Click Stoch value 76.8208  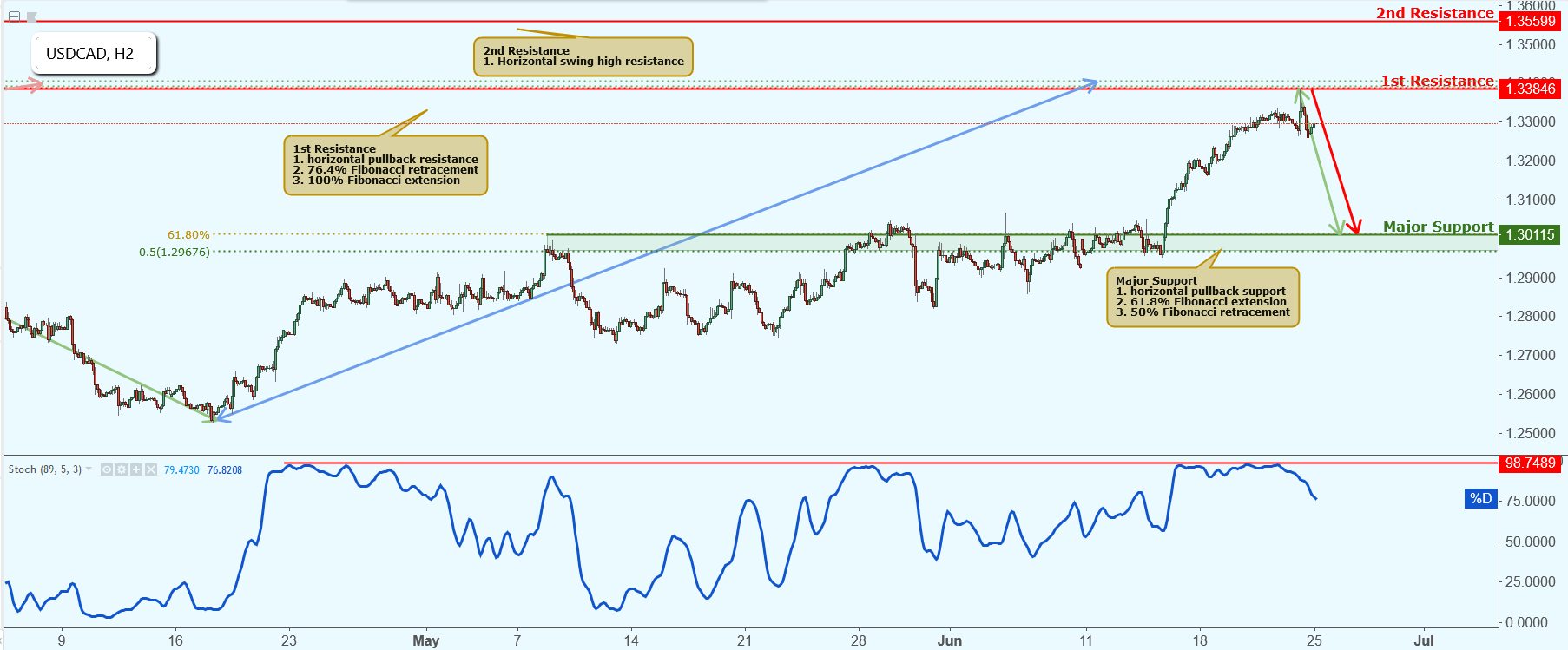[225, 470]
